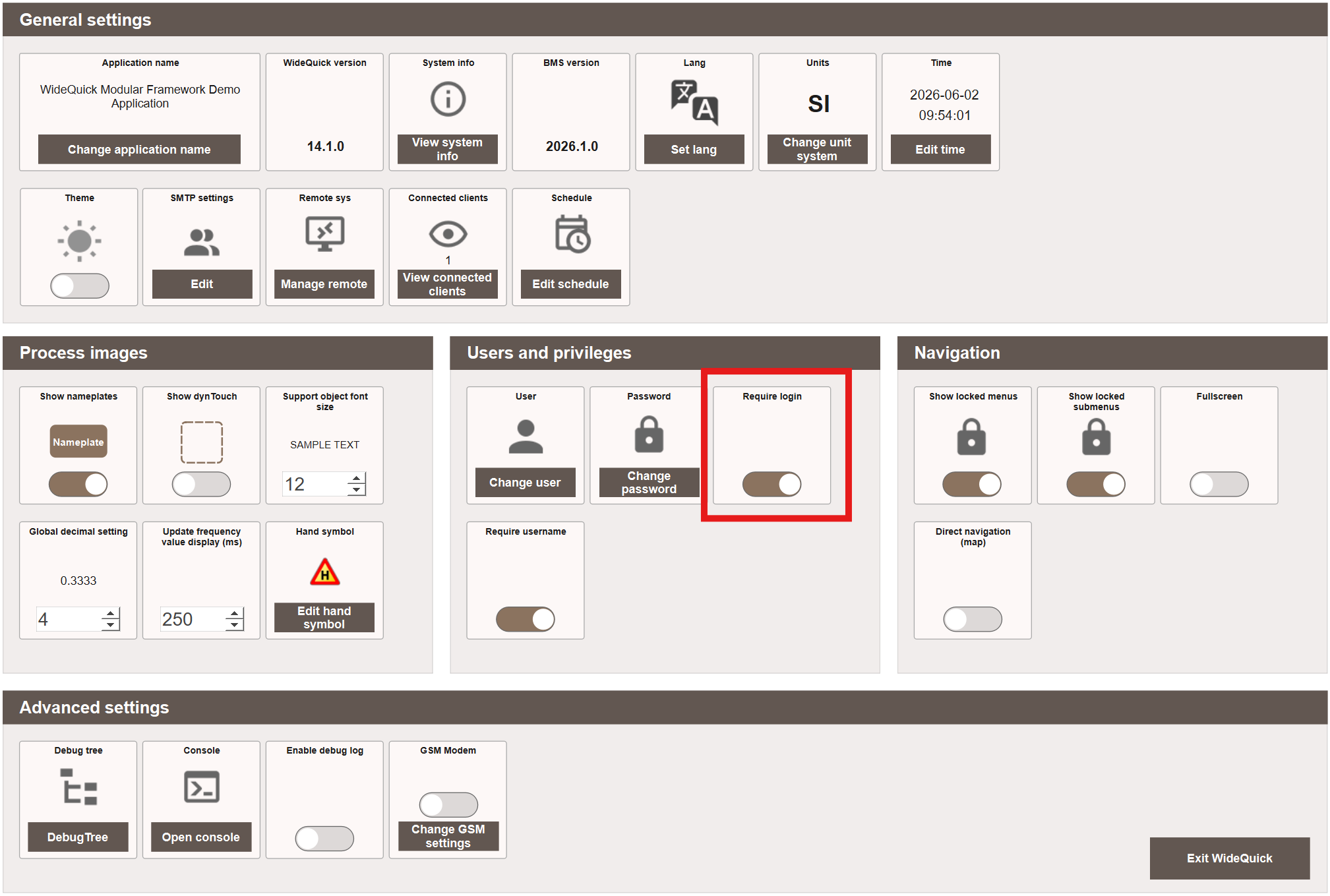Click the Show locked menus padlock icon
The height and width of the screenshot is (896, 1330).
point(971,436)
